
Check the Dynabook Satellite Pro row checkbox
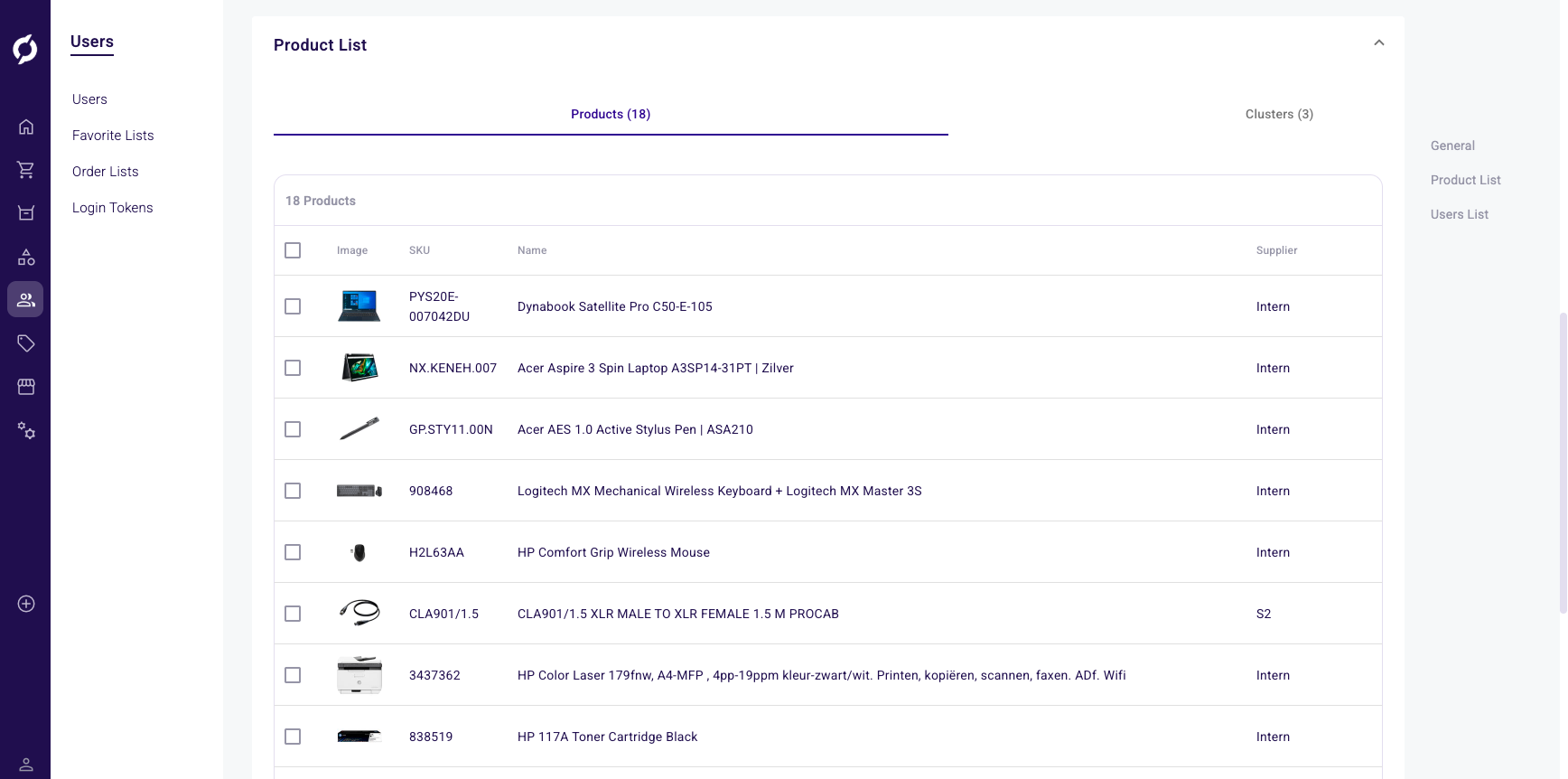tap(293, 306)
